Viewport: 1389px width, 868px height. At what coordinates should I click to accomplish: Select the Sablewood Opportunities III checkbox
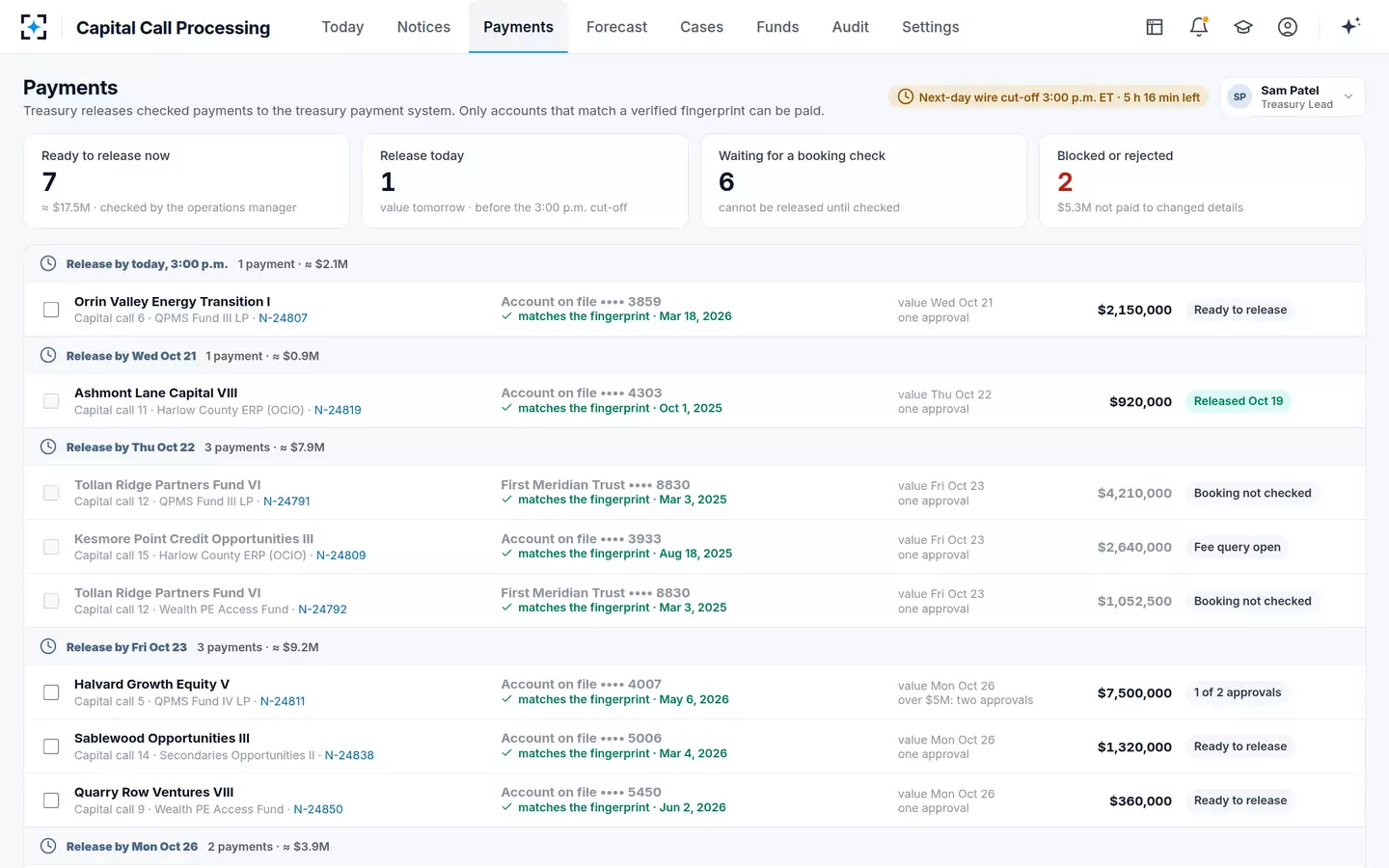[51, 746]
